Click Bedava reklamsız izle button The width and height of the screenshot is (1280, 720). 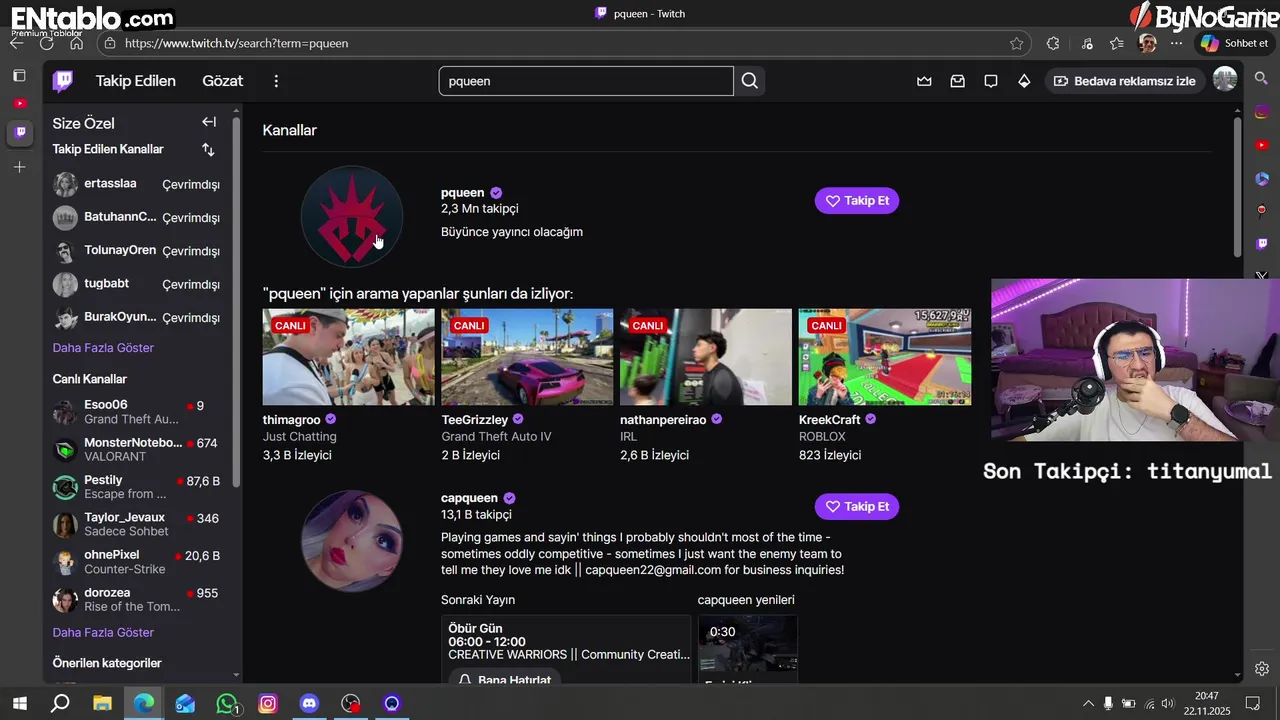1125,81
